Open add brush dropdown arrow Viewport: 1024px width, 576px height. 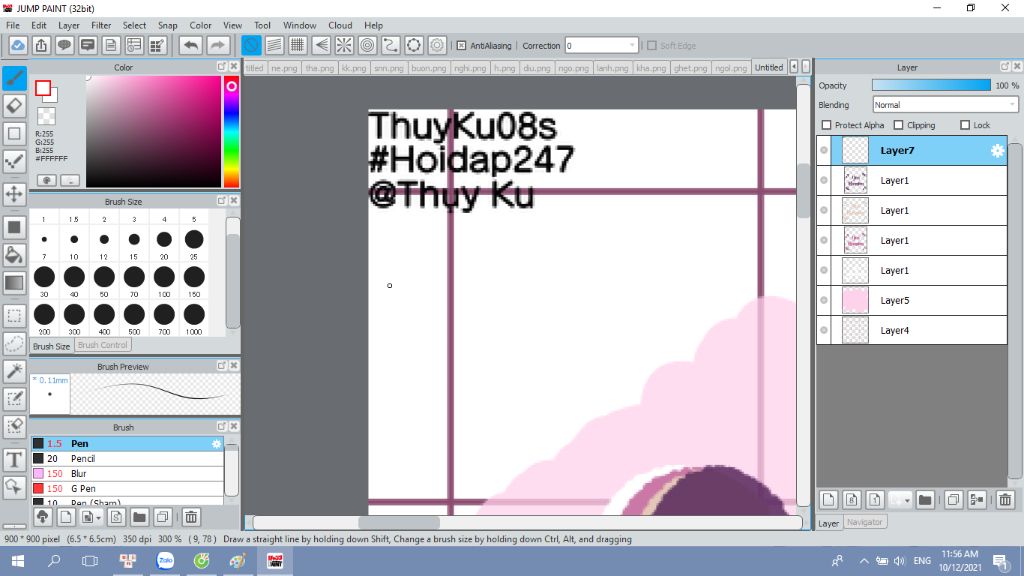click(98, 518)
